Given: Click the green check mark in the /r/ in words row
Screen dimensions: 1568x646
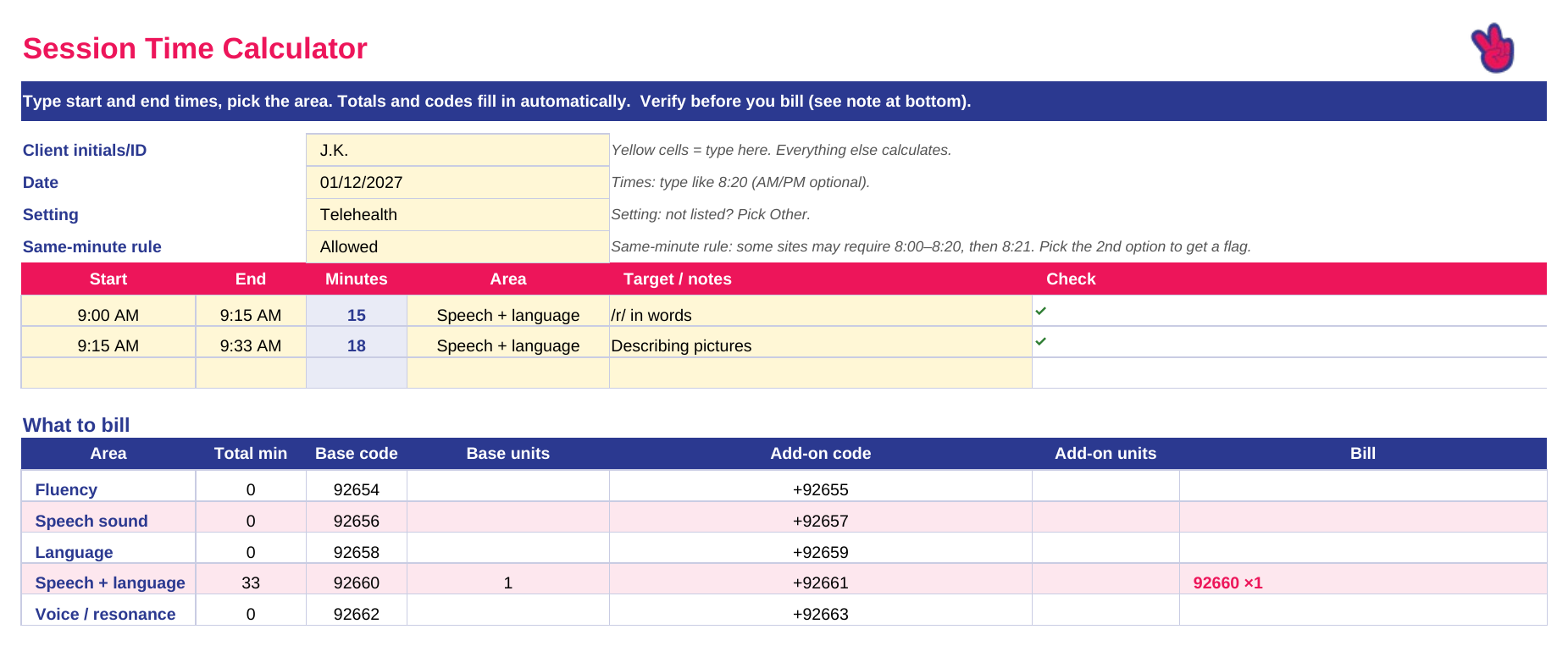Looking at the screenshot, I should [x=1041, y=311].
